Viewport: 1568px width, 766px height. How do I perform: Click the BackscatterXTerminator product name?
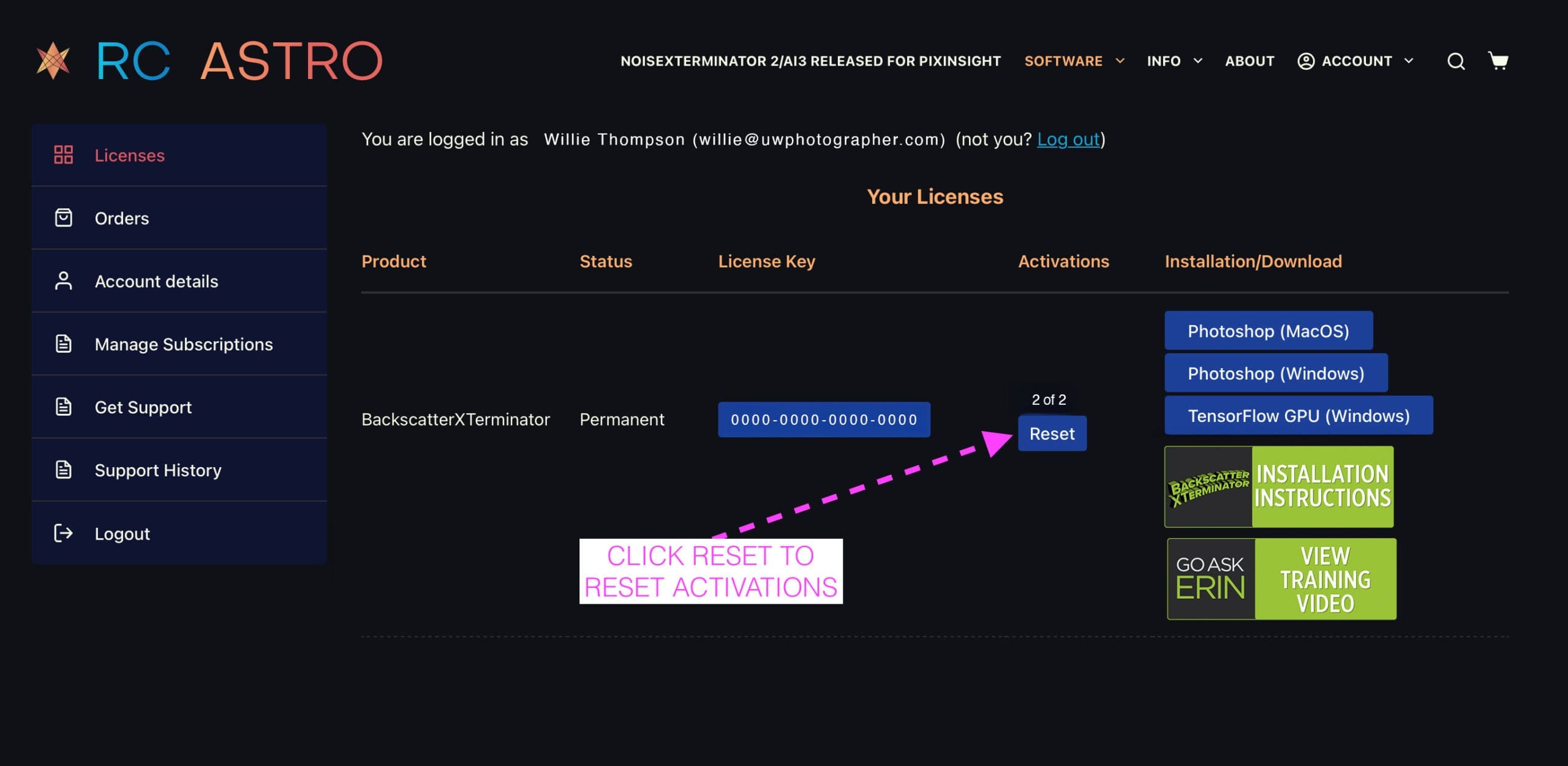tap(456, 419)
